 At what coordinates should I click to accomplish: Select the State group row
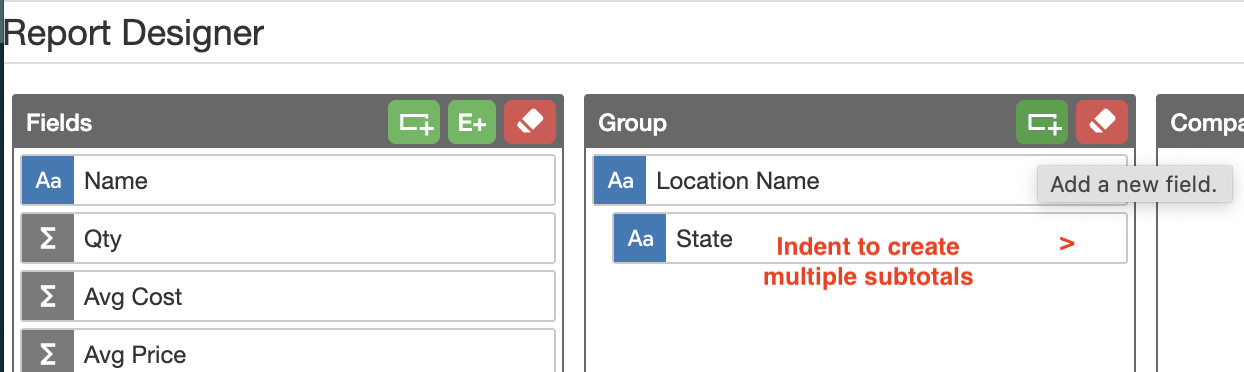pos(870,239)
